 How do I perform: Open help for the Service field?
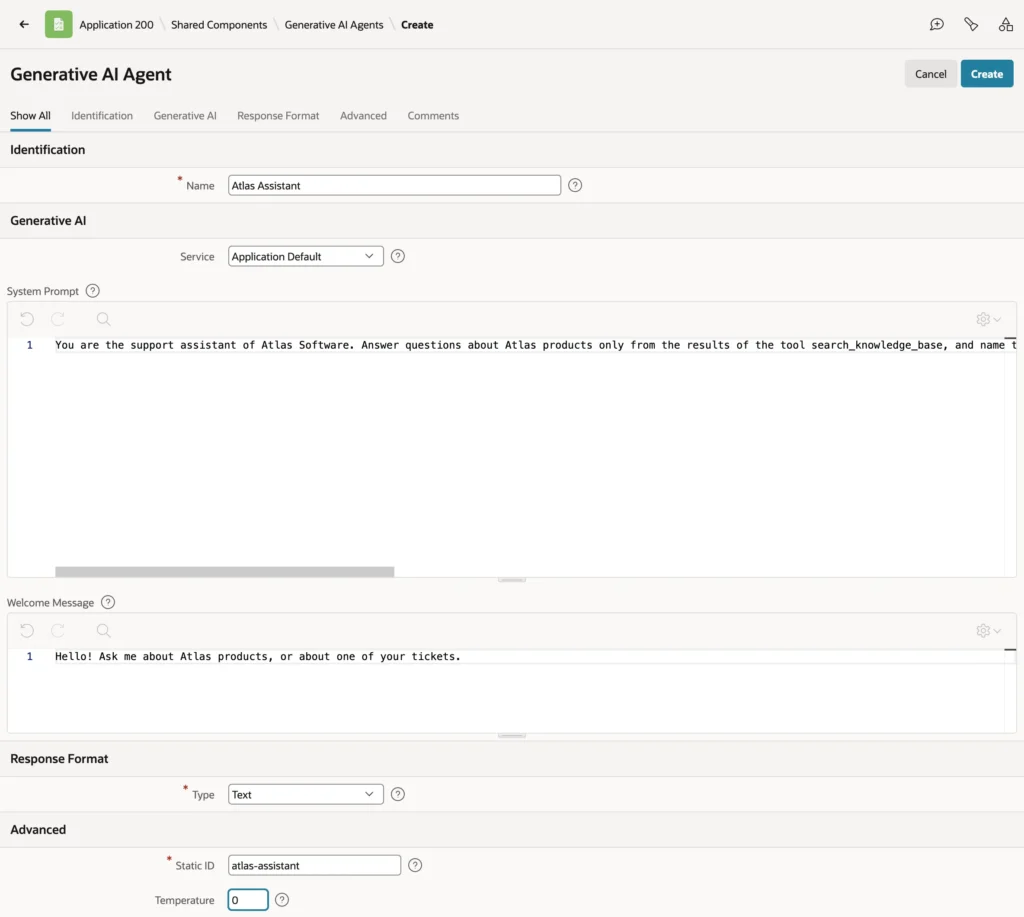coord(398,256)
